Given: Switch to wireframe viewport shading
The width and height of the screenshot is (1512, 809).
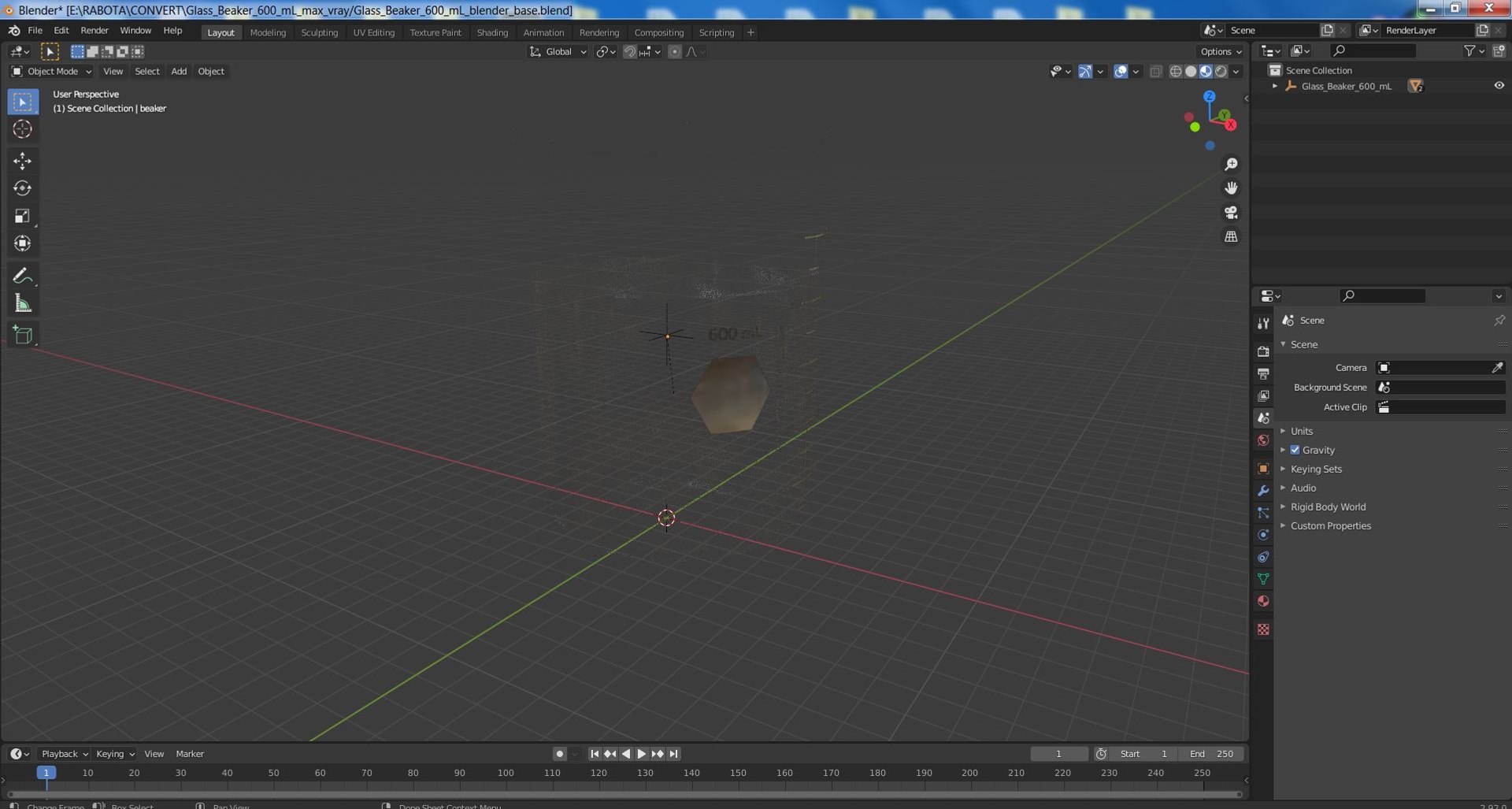Looking at the screenshot, I should coord(1176,72).
